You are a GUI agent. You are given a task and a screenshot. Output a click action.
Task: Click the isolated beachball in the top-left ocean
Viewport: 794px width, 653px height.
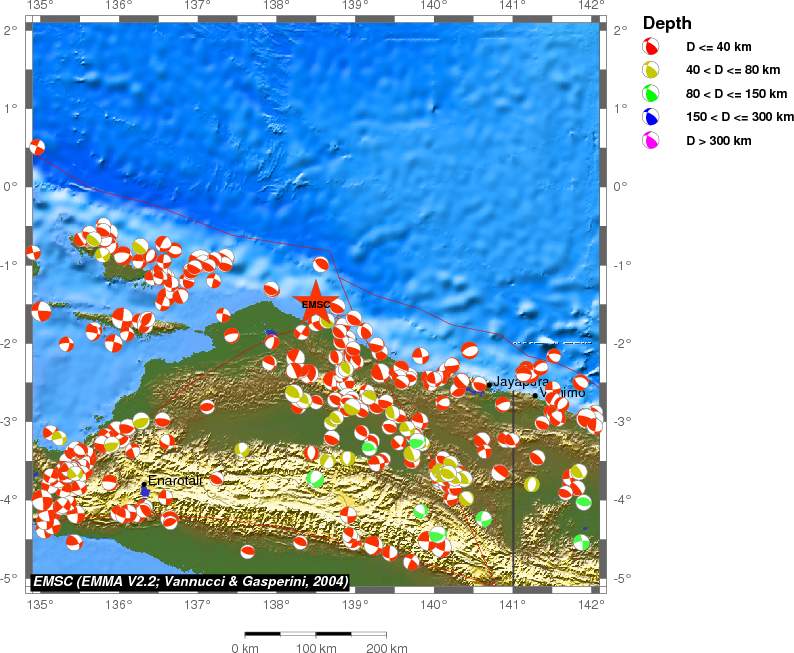click(x=37, y=148)
